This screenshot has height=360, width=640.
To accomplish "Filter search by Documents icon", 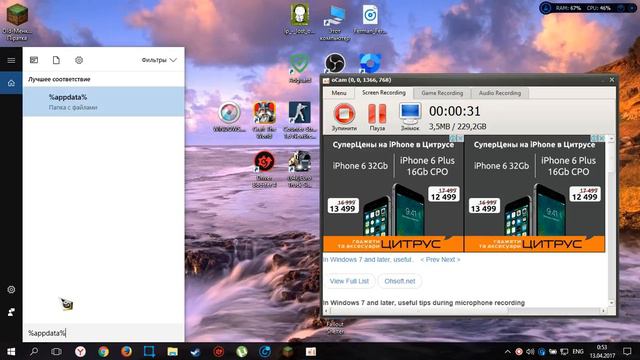I will pos(56,60).
